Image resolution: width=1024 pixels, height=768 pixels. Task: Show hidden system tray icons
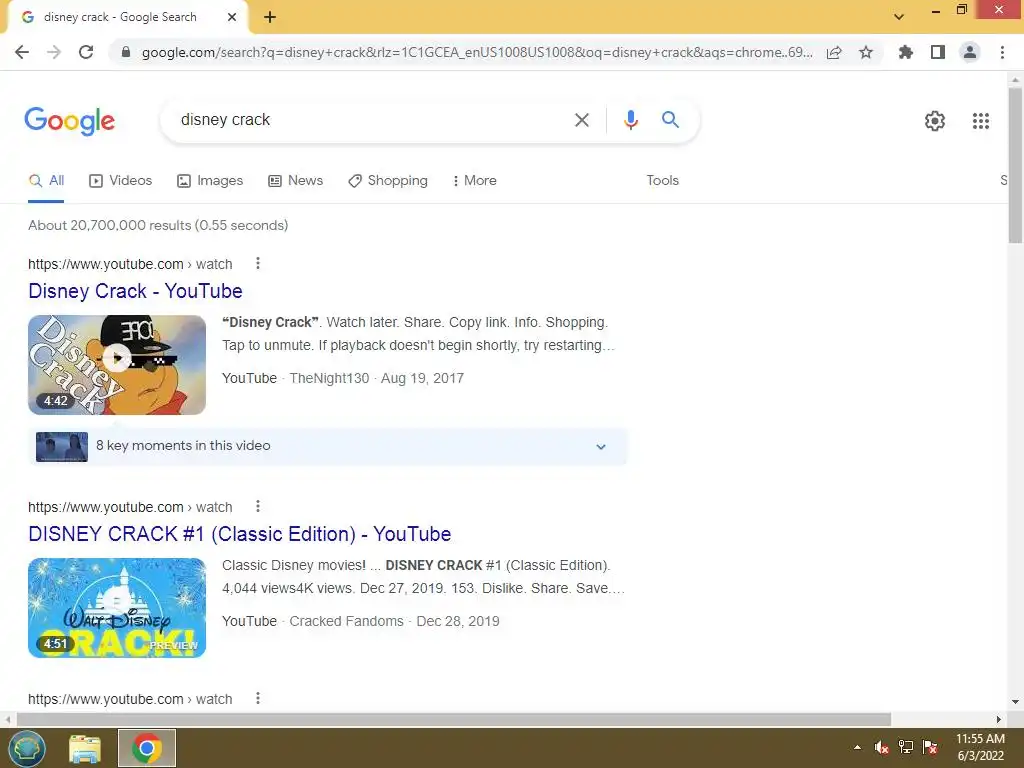point(857,748)
